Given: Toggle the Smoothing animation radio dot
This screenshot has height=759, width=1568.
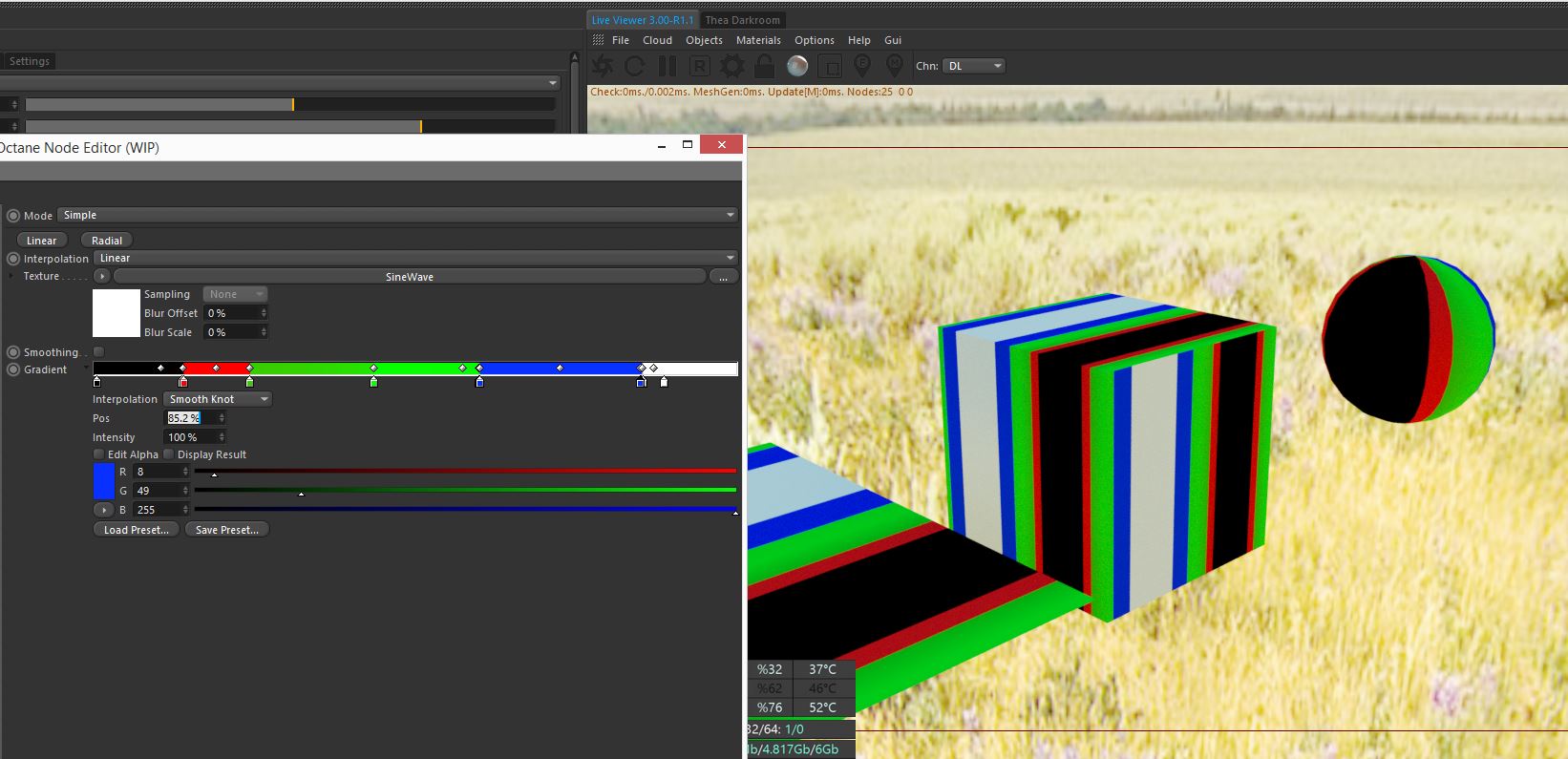Looking at the screenshot, I should (x=13, y=352).
